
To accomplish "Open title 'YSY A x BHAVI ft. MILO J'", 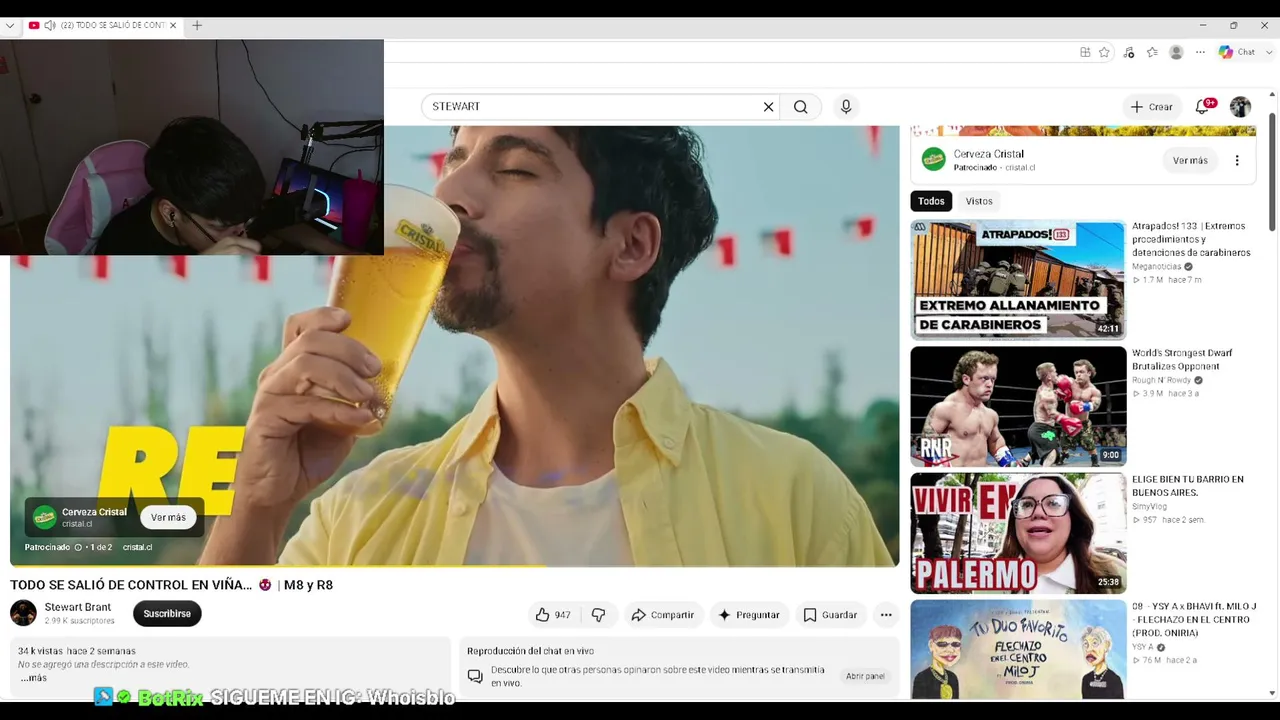I will coord(1194,619).
